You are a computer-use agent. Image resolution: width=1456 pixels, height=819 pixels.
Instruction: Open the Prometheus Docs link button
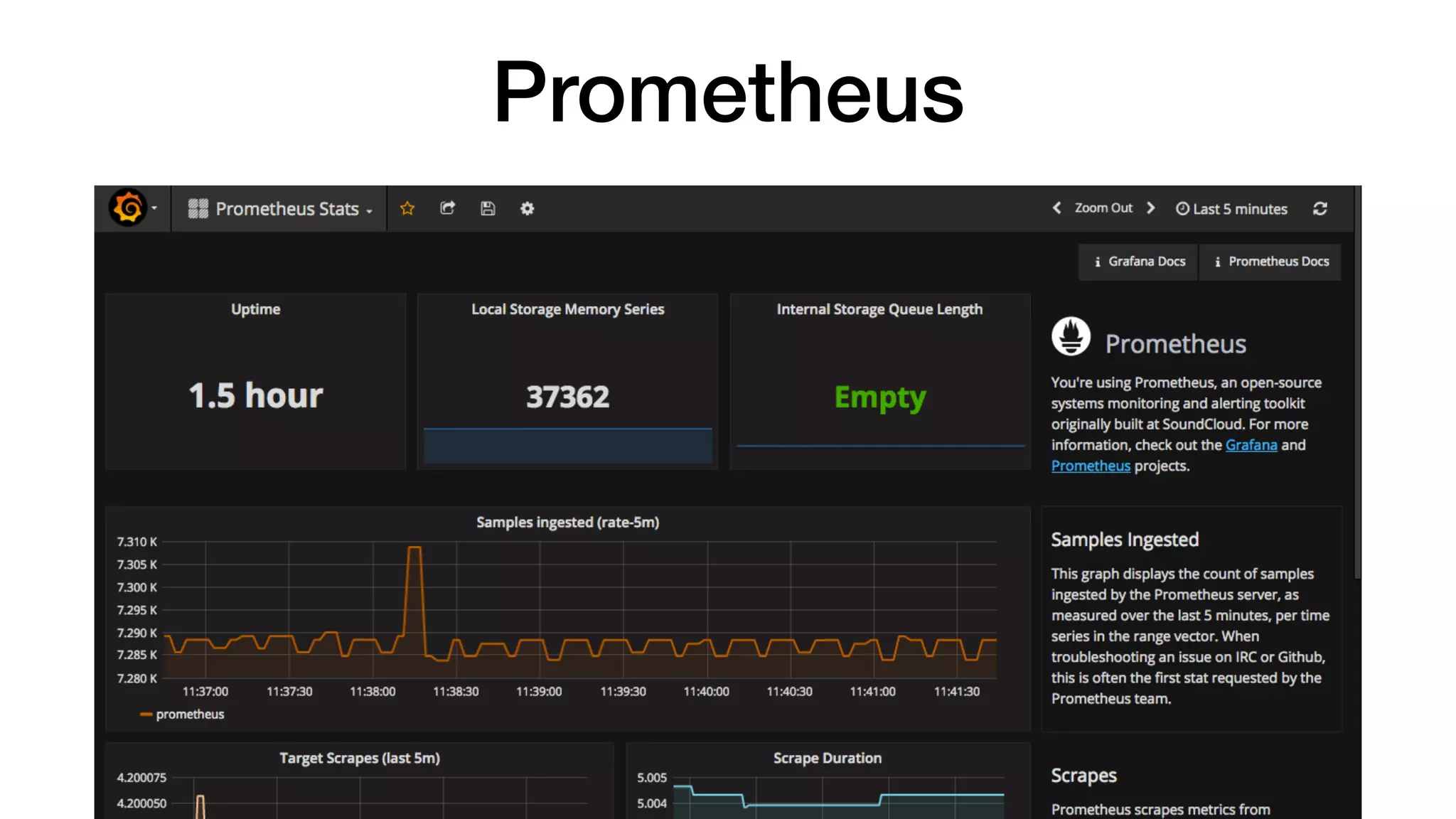click(x=1270, y=262)
